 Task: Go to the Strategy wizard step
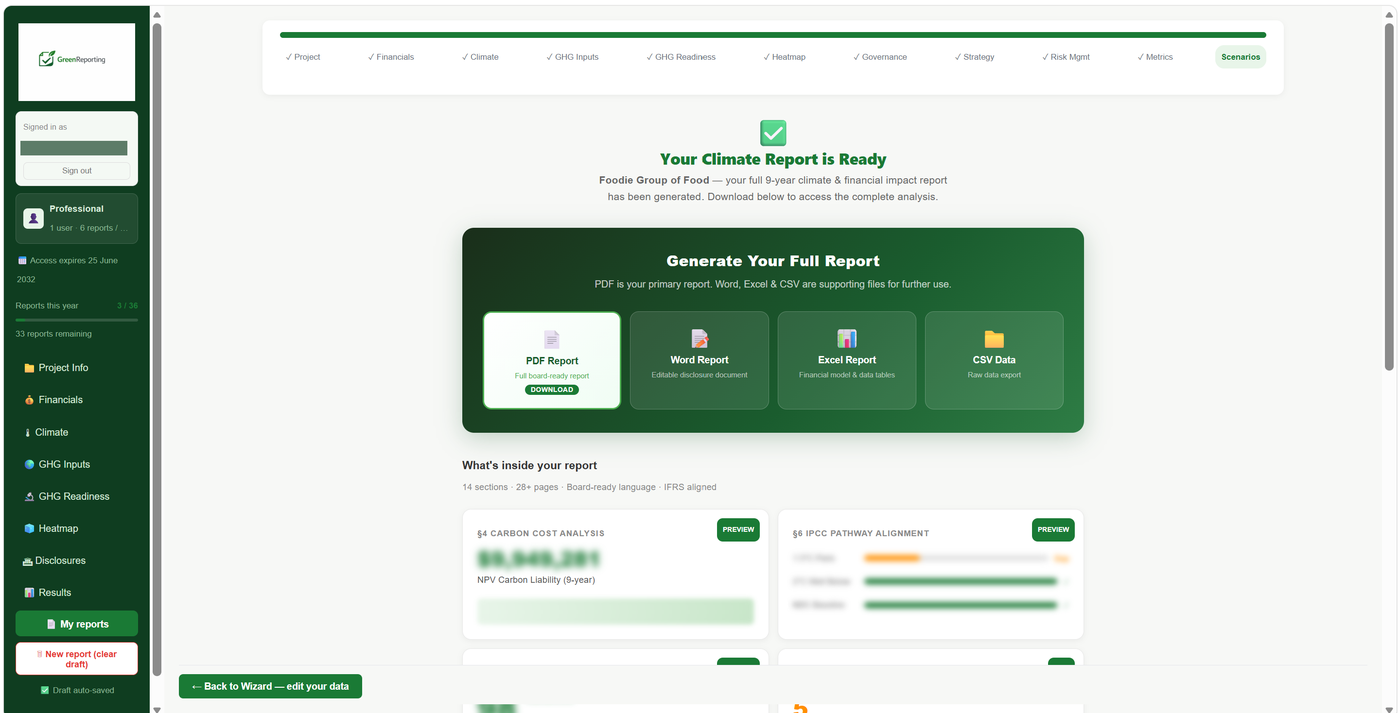coord(975,57)
